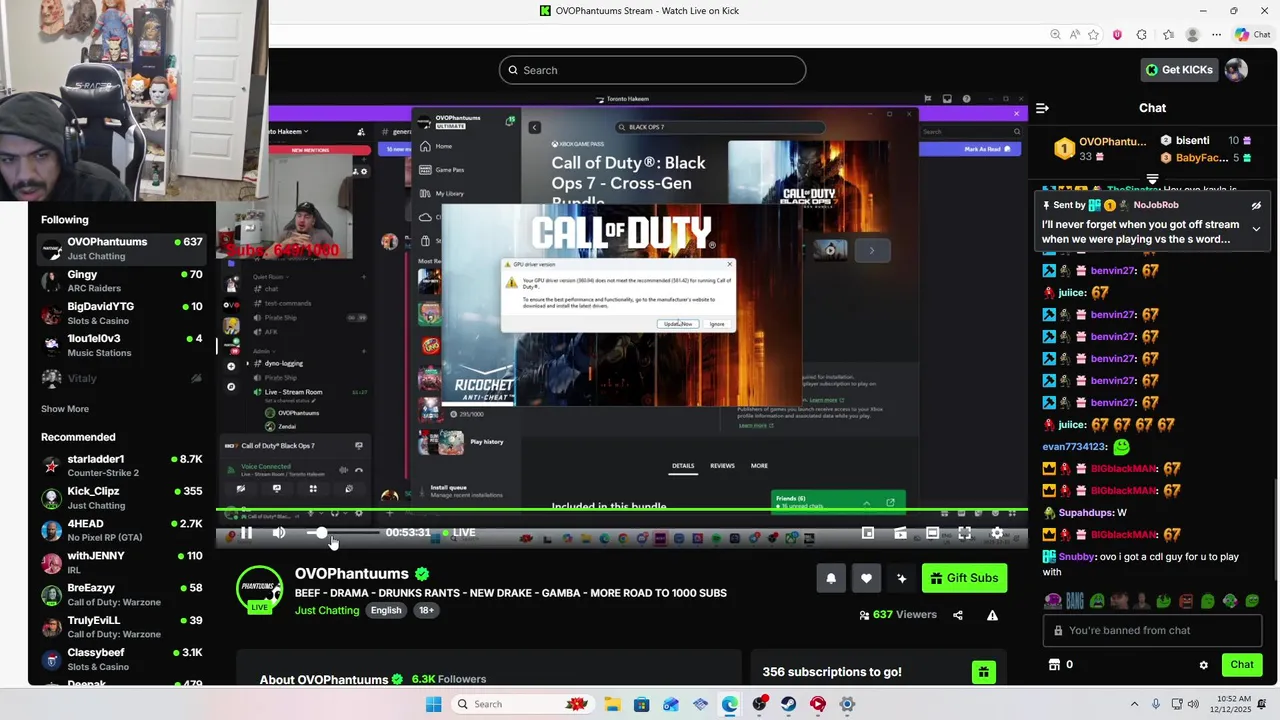This screenshot has width=1280, height=720.
Task: Click the taskbar microphone icon
Action: (x=1156, y=704)
